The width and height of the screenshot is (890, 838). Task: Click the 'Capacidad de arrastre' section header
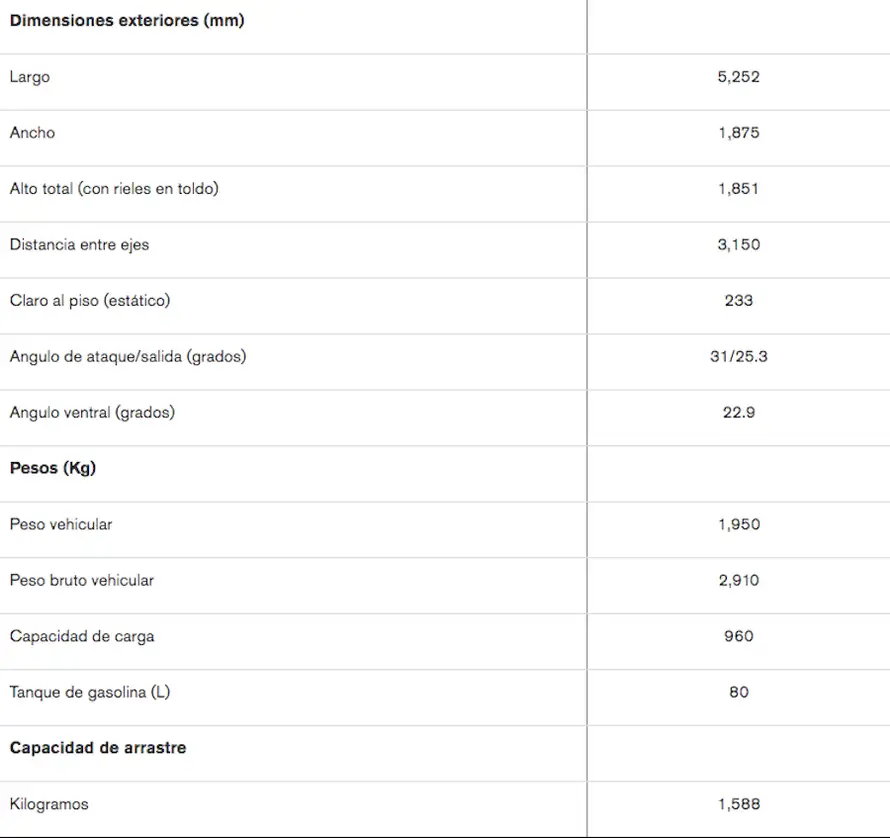coord(98,748)
